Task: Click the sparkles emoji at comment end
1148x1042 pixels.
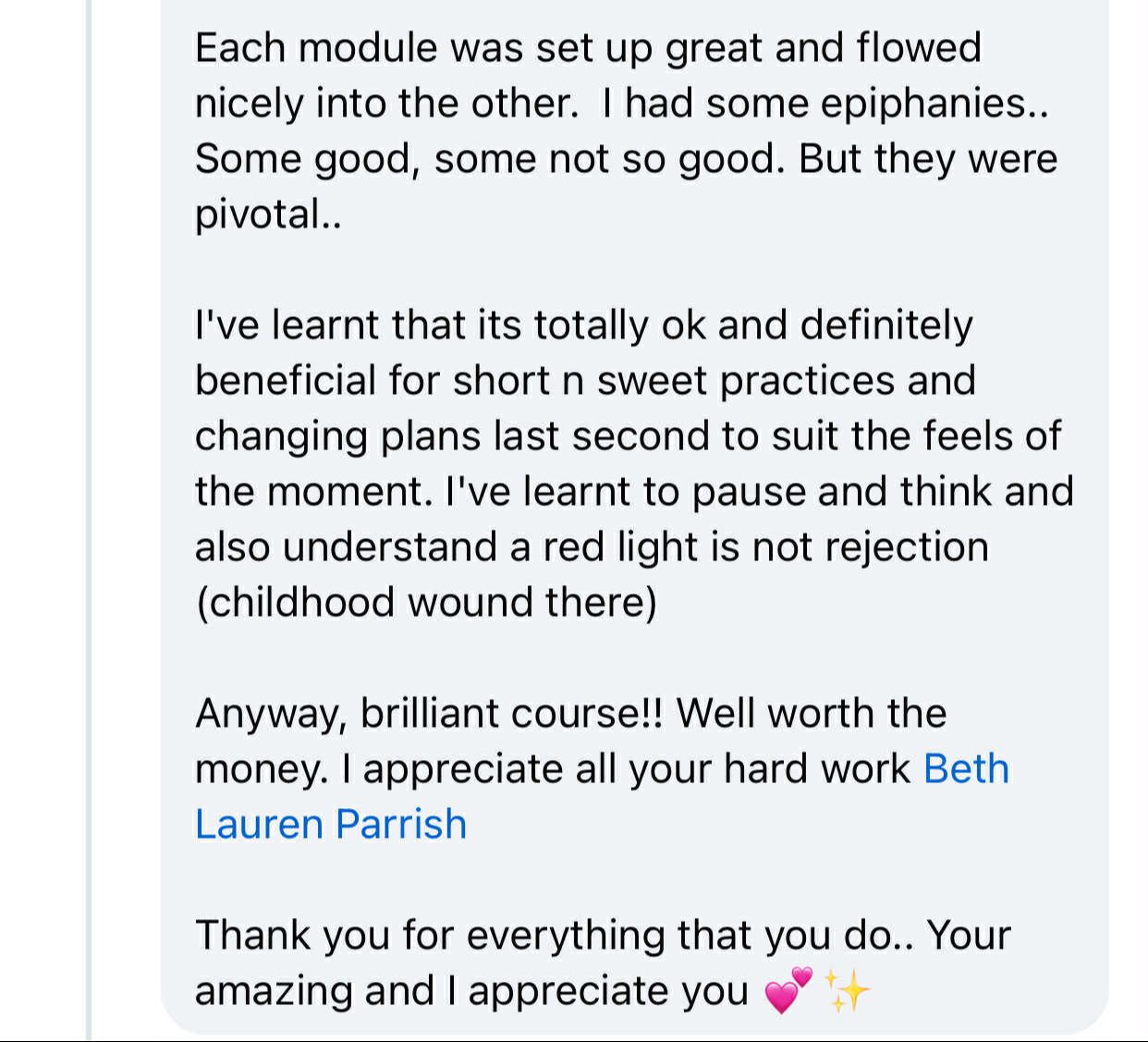Action: tap(846, 991)
